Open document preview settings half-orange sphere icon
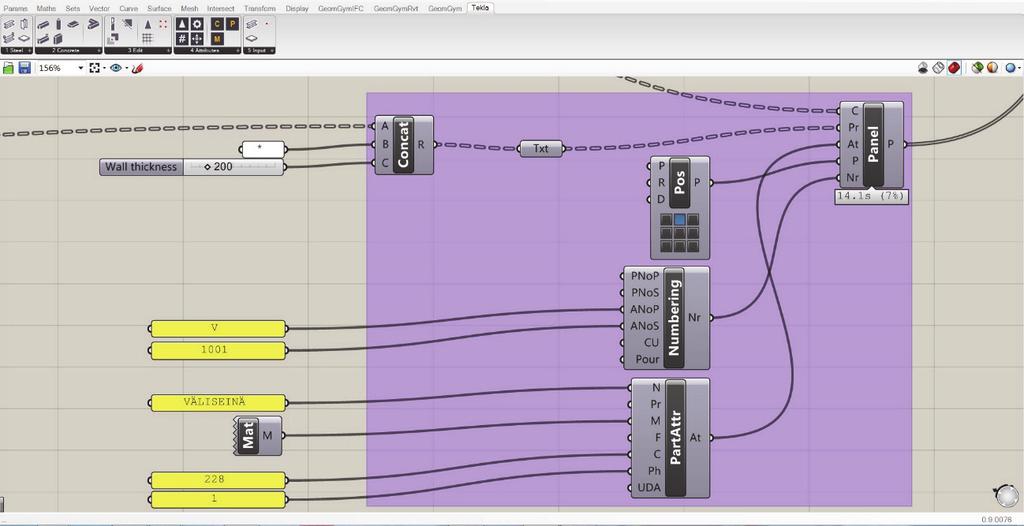Screen dimensions: 1024x526 point(993,67)
